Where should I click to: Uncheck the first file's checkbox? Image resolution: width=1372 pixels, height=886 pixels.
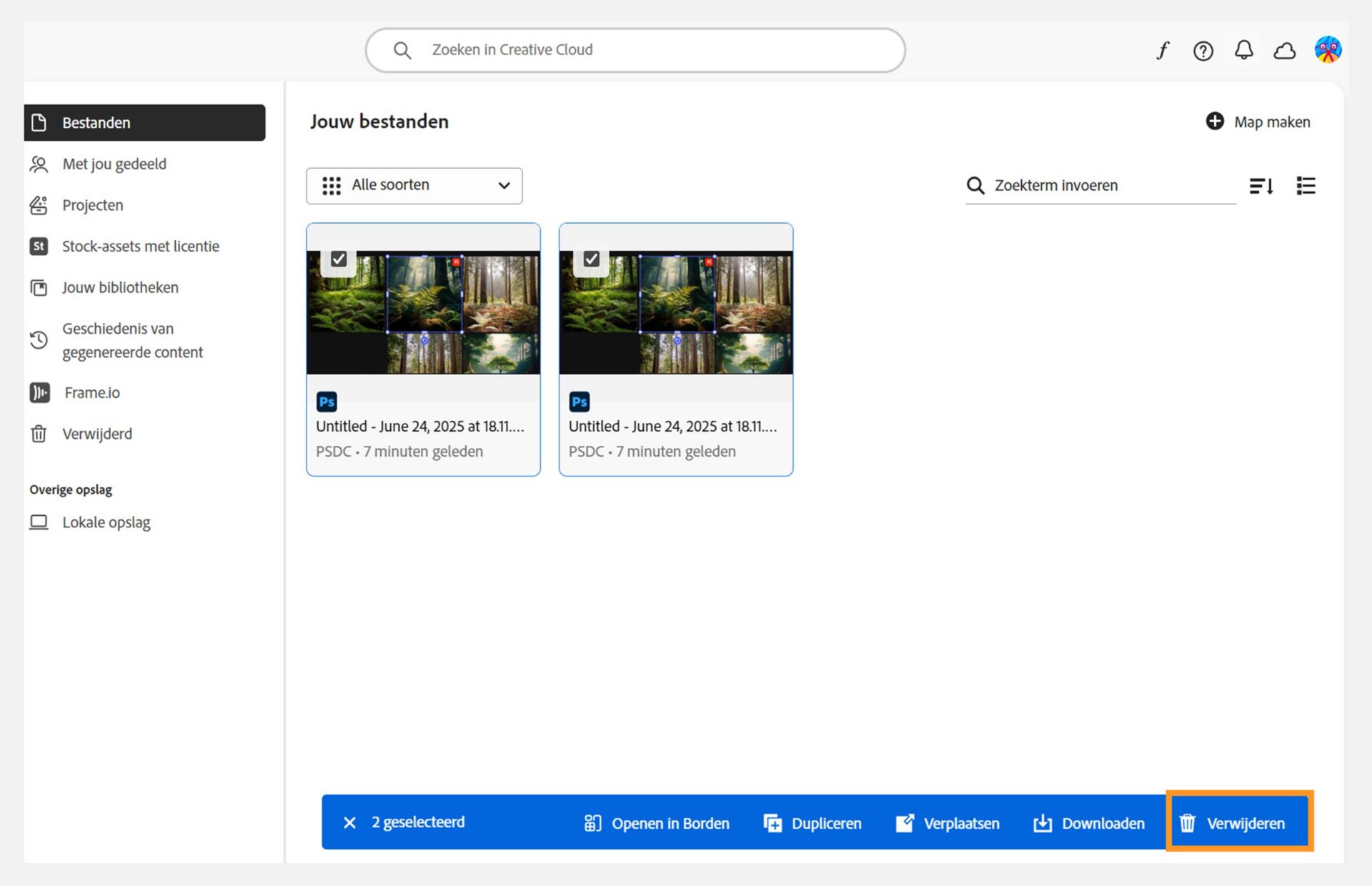(339, 259)
